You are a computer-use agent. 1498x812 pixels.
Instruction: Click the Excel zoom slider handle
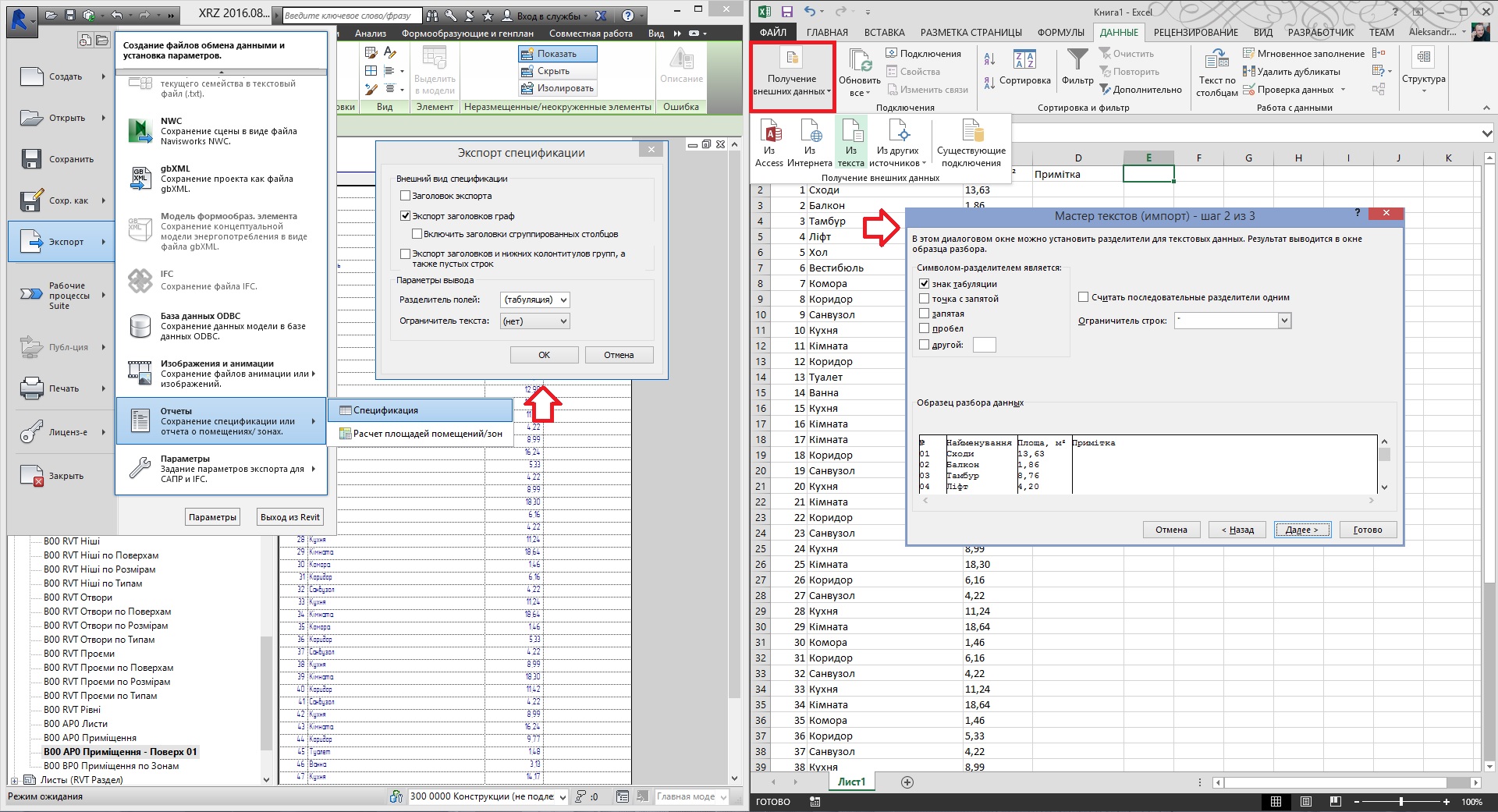click(x=1401, y=802)
